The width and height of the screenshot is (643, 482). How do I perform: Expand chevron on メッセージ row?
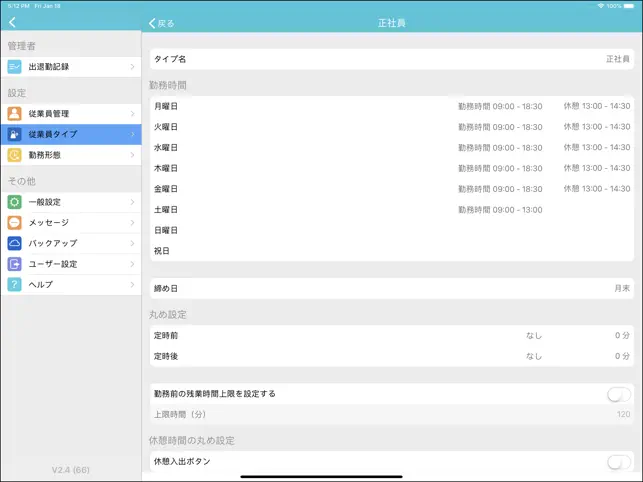(x=132, y=222)
